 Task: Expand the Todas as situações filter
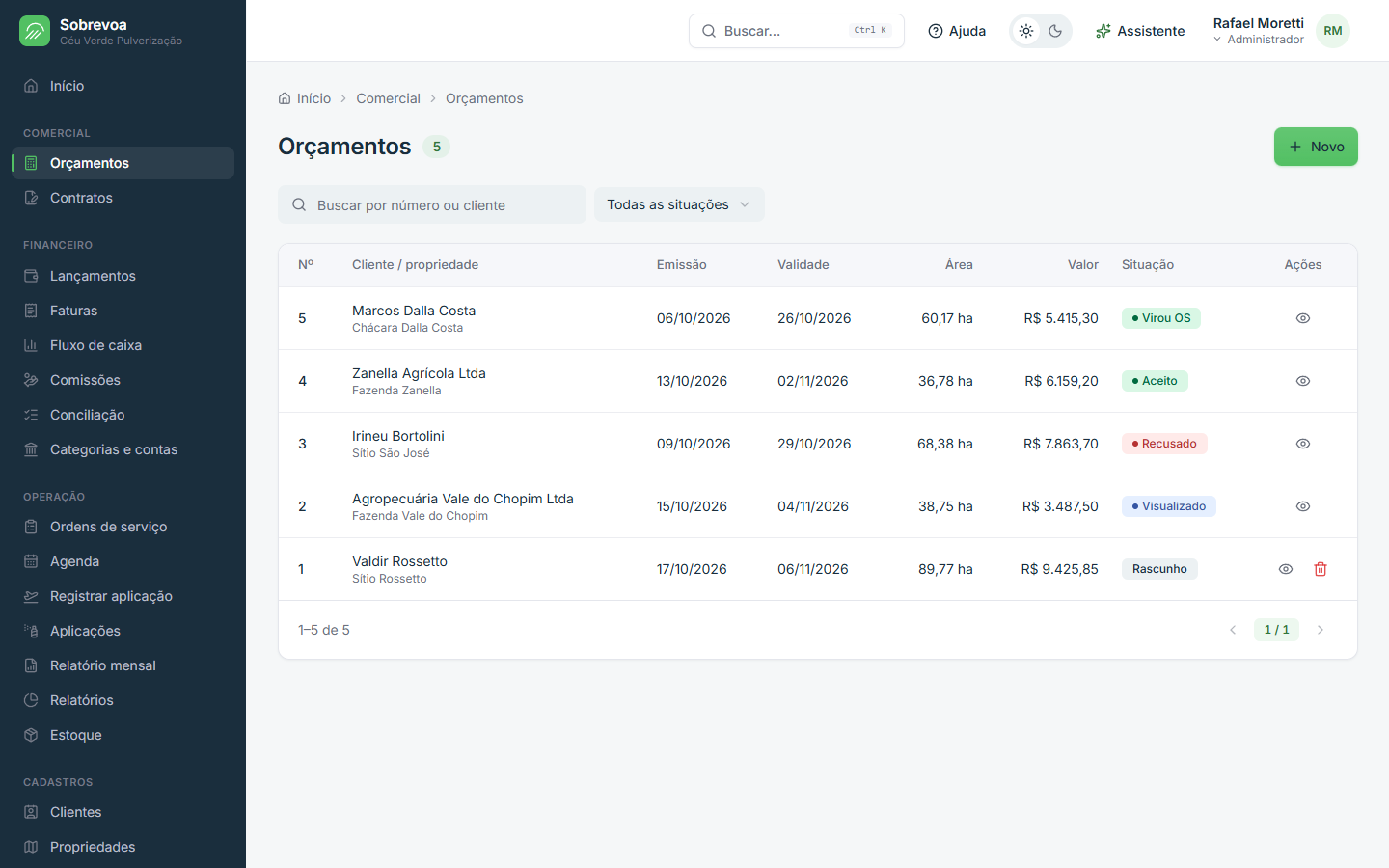(679, 204)
